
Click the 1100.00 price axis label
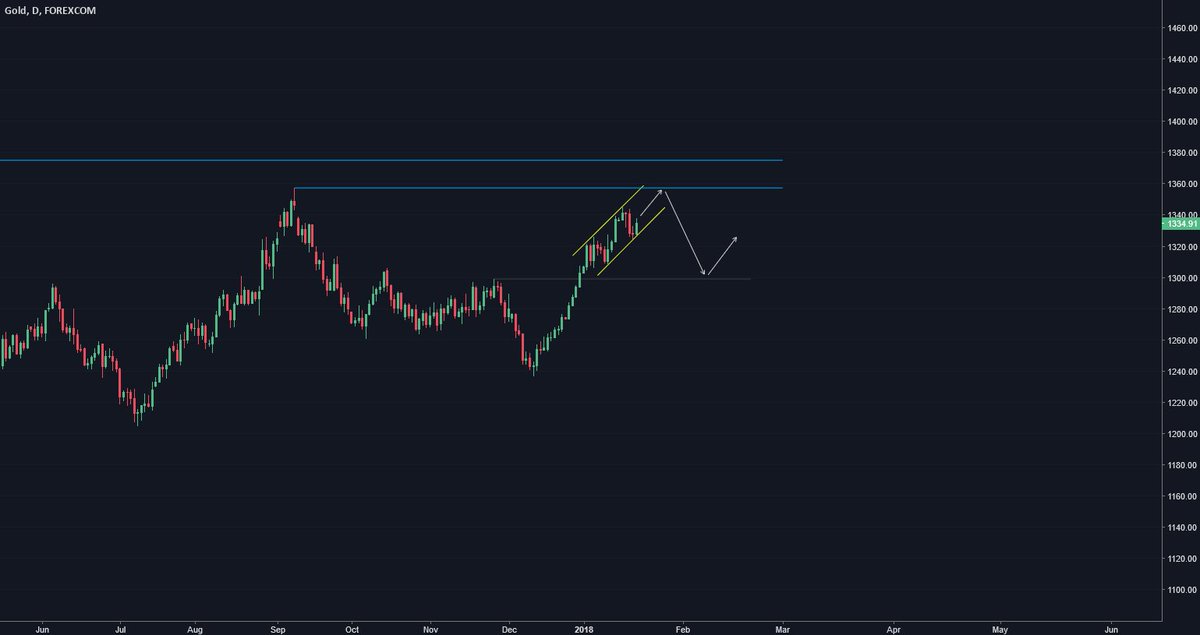[1181, 590]
